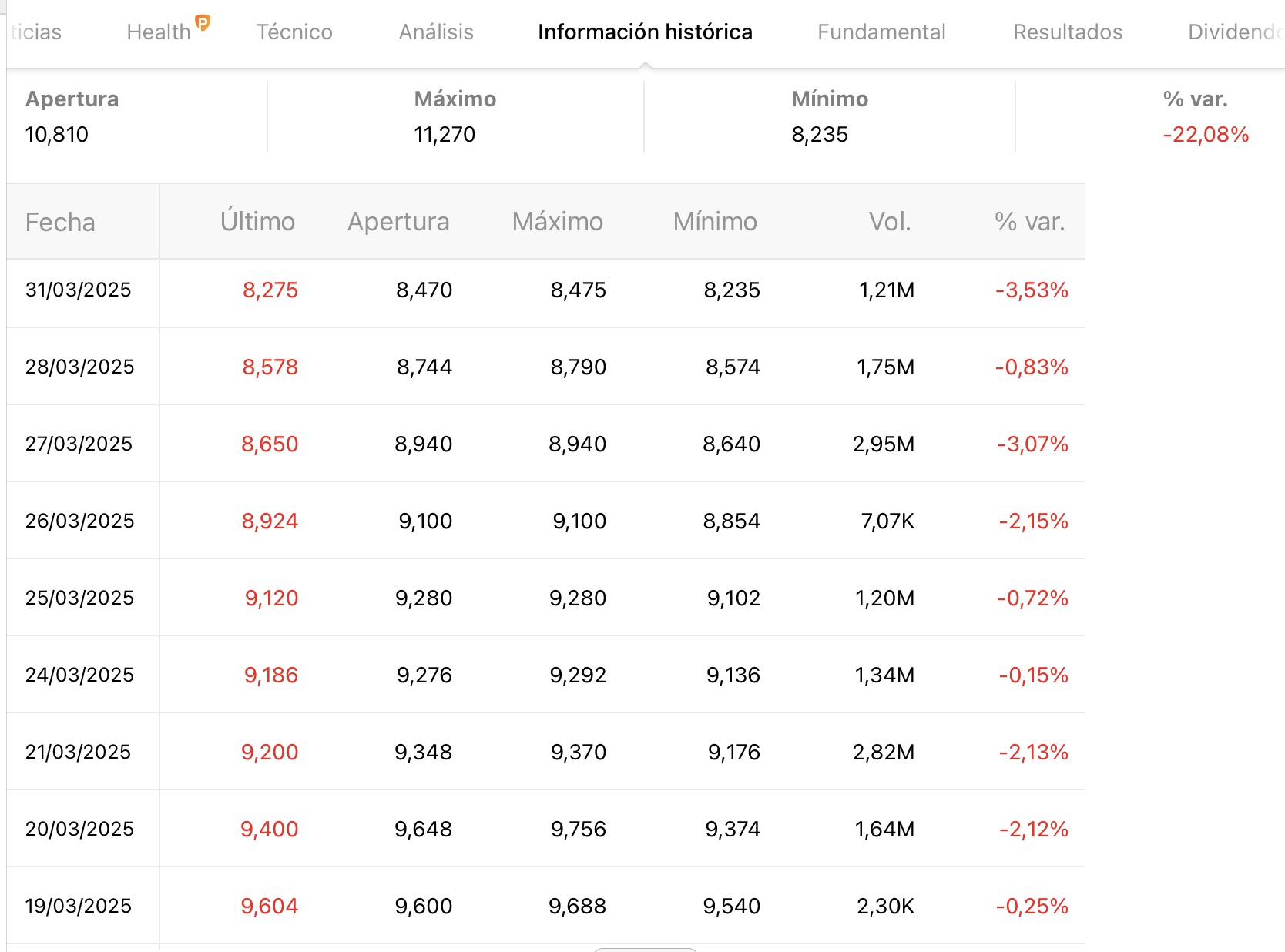Click the orange Pro badge beside Health
This screenshot has width=1285, height=952.
(x=203, y=22)
